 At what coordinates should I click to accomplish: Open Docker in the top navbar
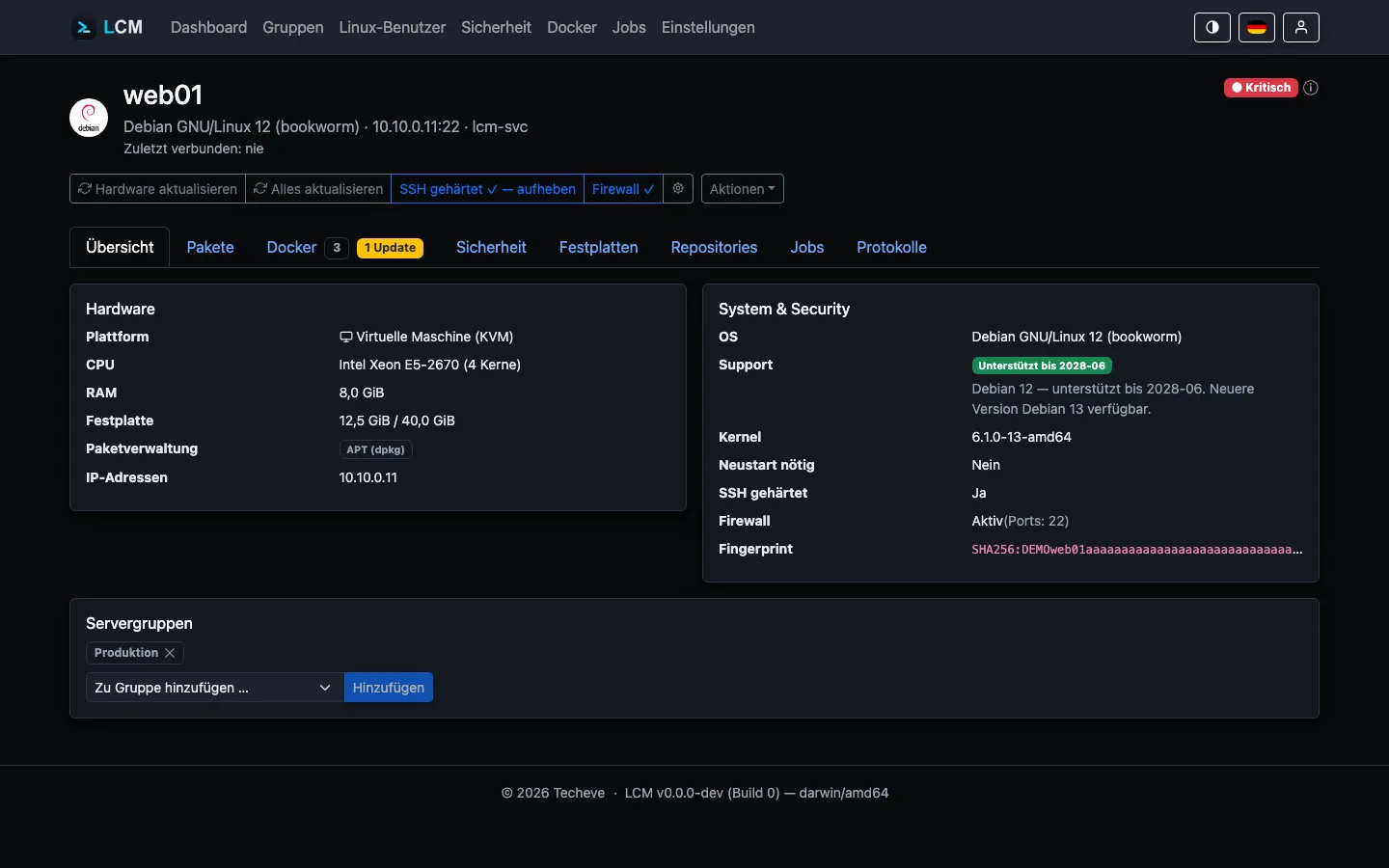click(572, 27)
